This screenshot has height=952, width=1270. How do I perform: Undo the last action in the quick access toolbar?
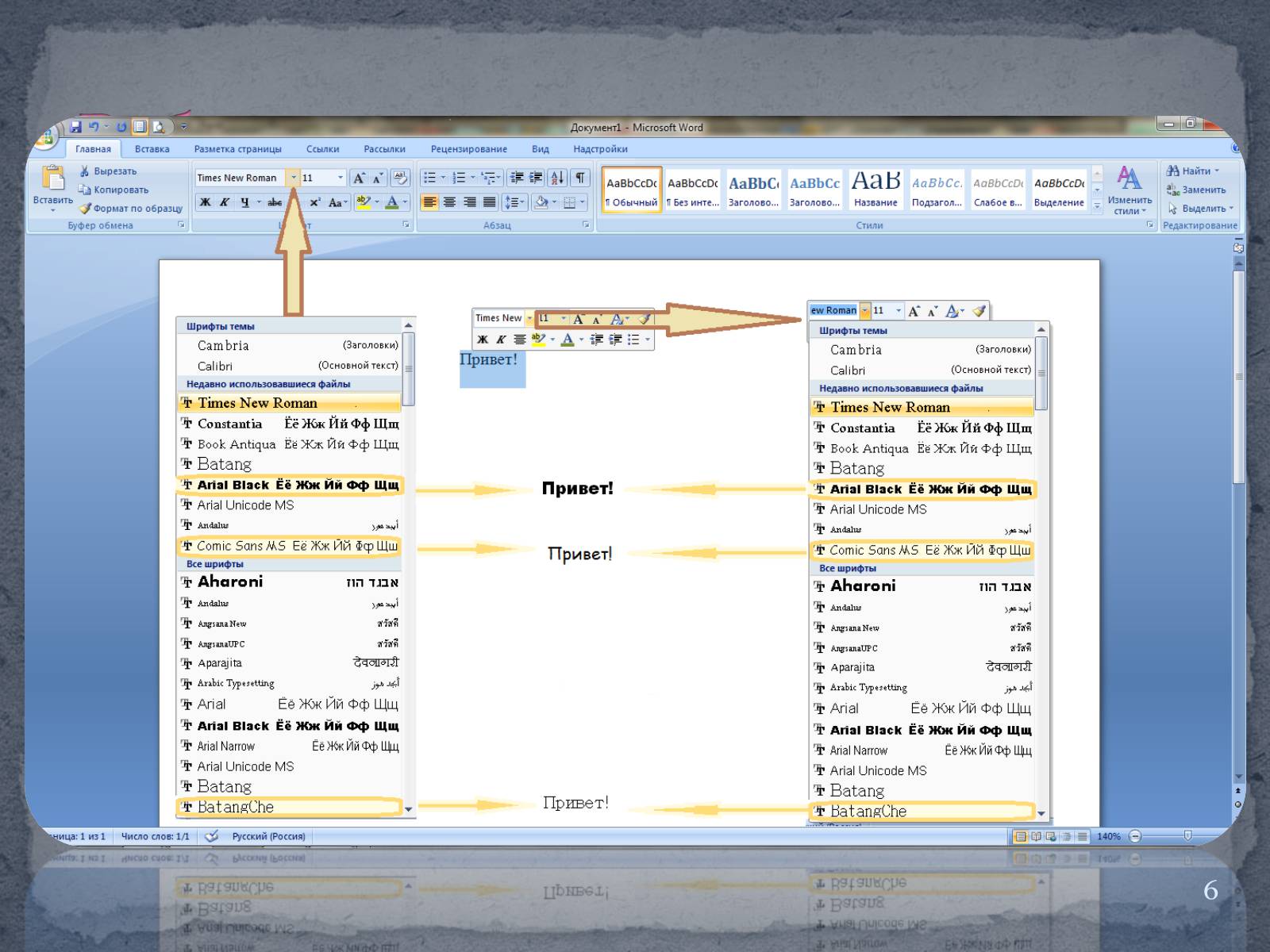[94, 127]
